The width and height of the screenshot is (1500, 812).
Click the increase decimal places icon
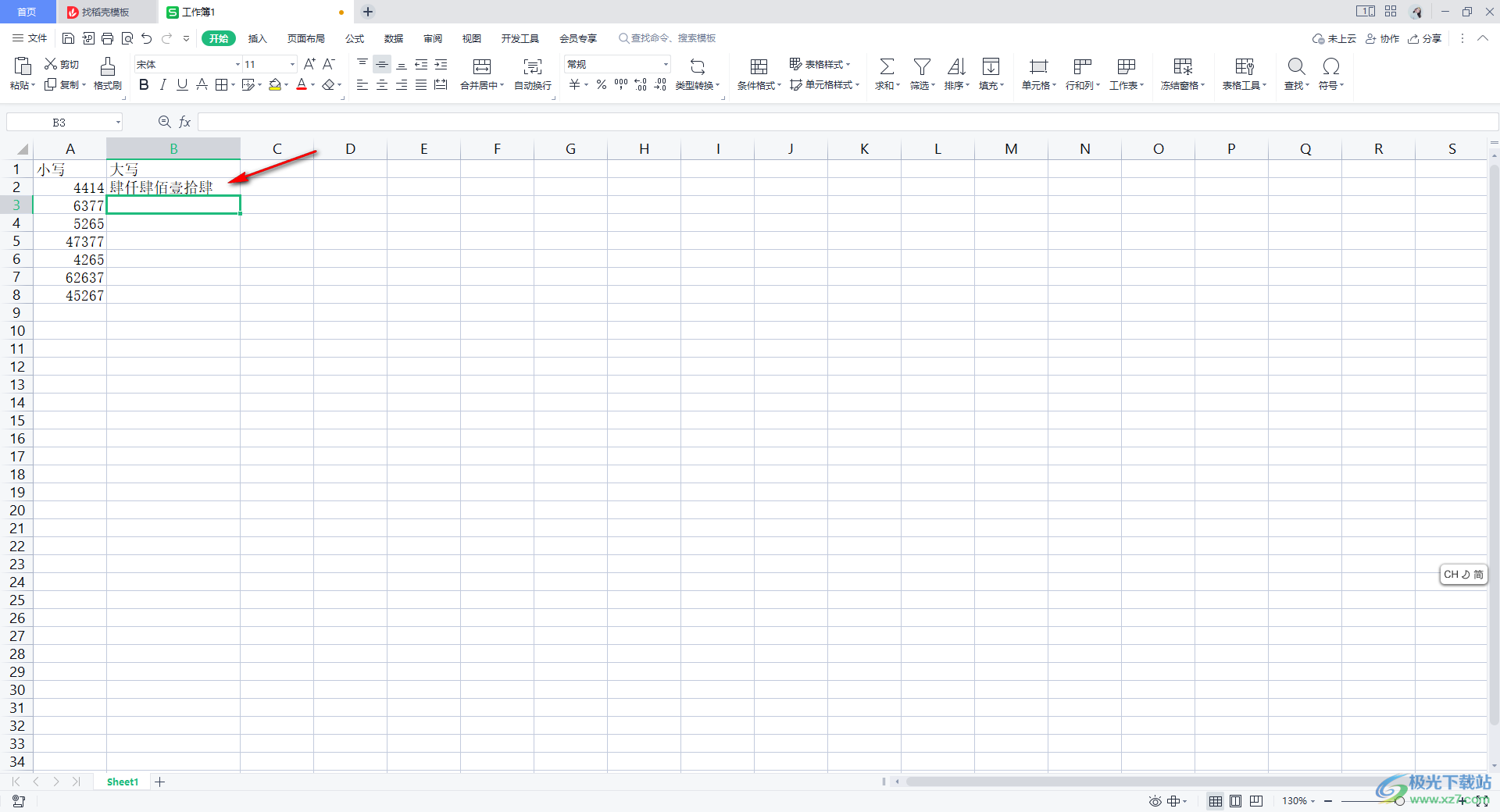click(x=641, y=84)
